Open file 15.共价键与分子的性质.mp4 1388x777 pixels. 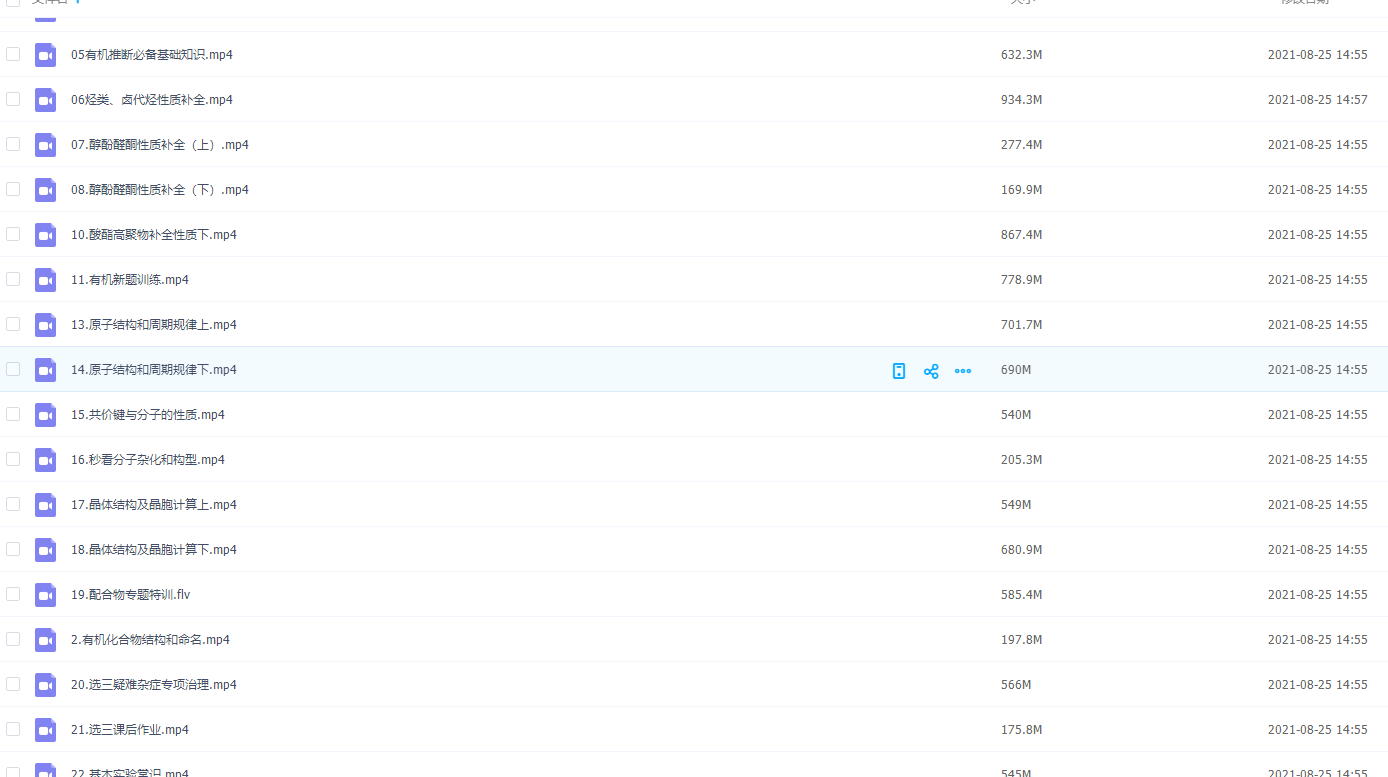point(148,415)
